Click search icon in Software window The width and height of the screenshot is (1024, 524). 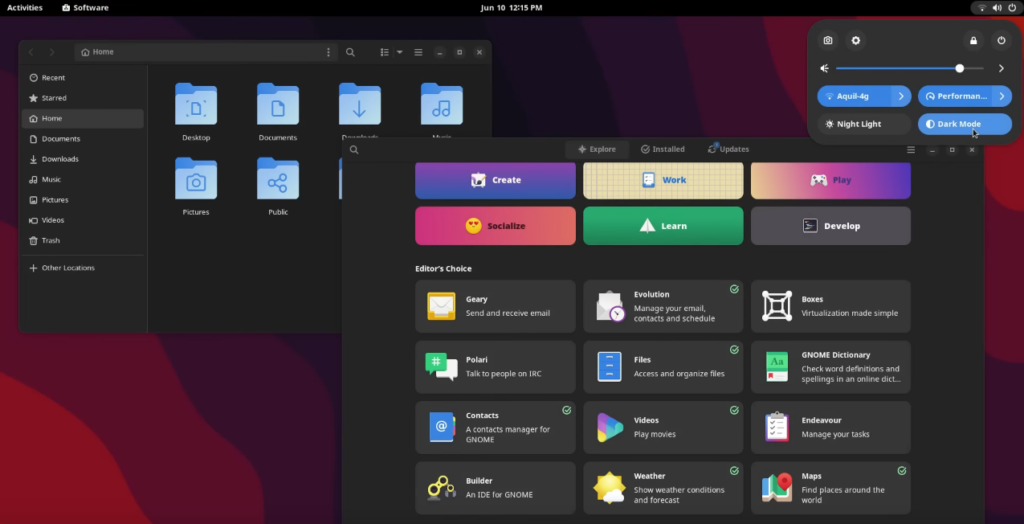(x=354, y=150)
